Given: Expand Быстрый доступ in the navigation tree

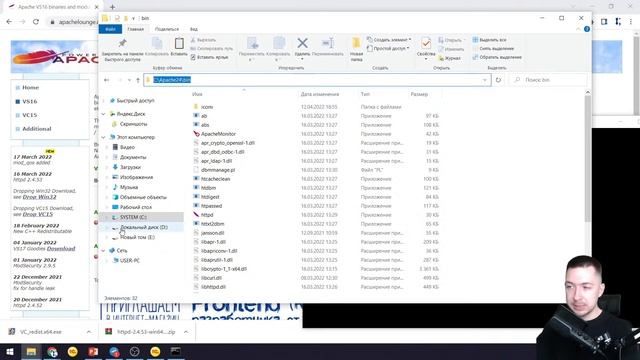Looking at the screenshot, I should tap(104, 100).
